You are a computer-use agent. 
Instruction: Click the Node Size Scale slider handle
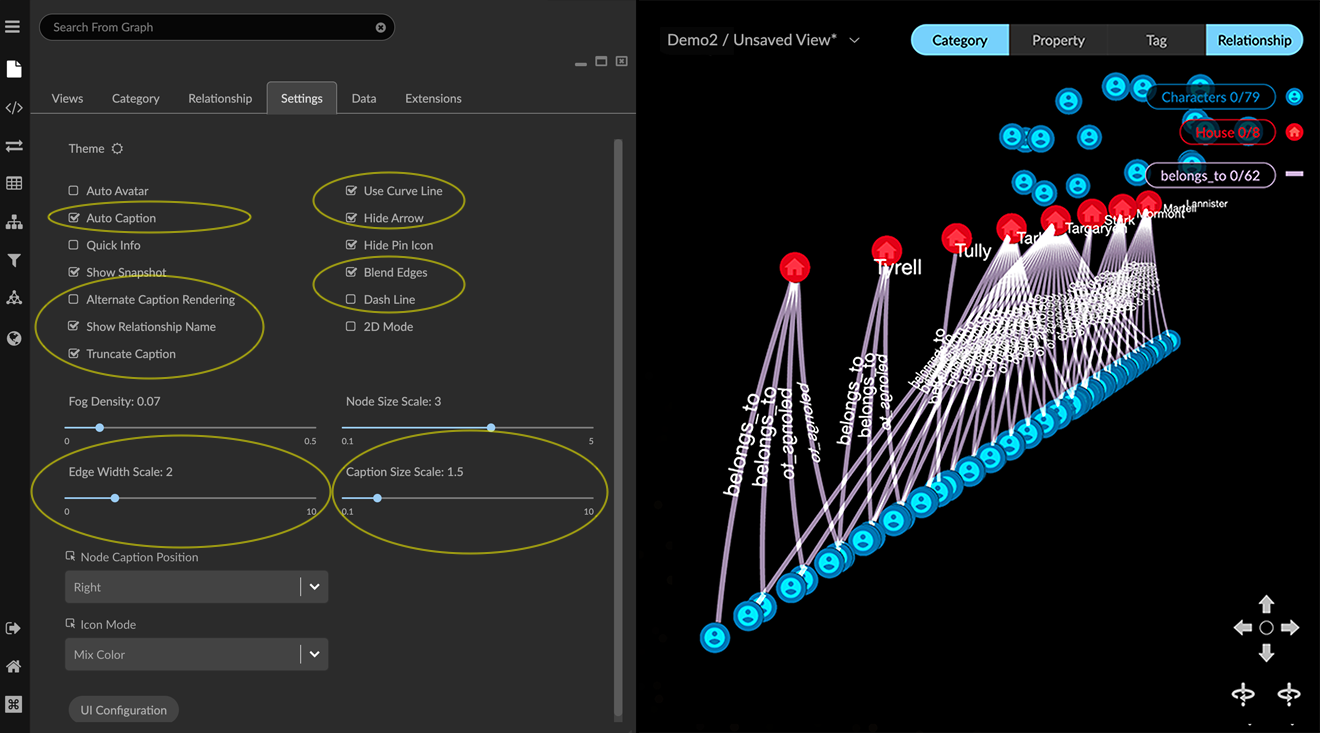click(491, 428)
